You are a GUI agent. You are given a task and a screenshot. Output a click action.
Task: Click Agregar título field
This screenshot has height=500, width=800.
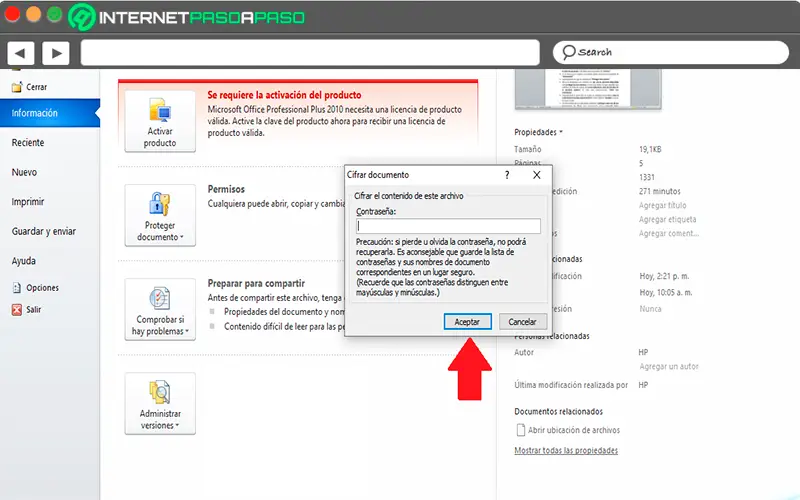tap(662, 205)
